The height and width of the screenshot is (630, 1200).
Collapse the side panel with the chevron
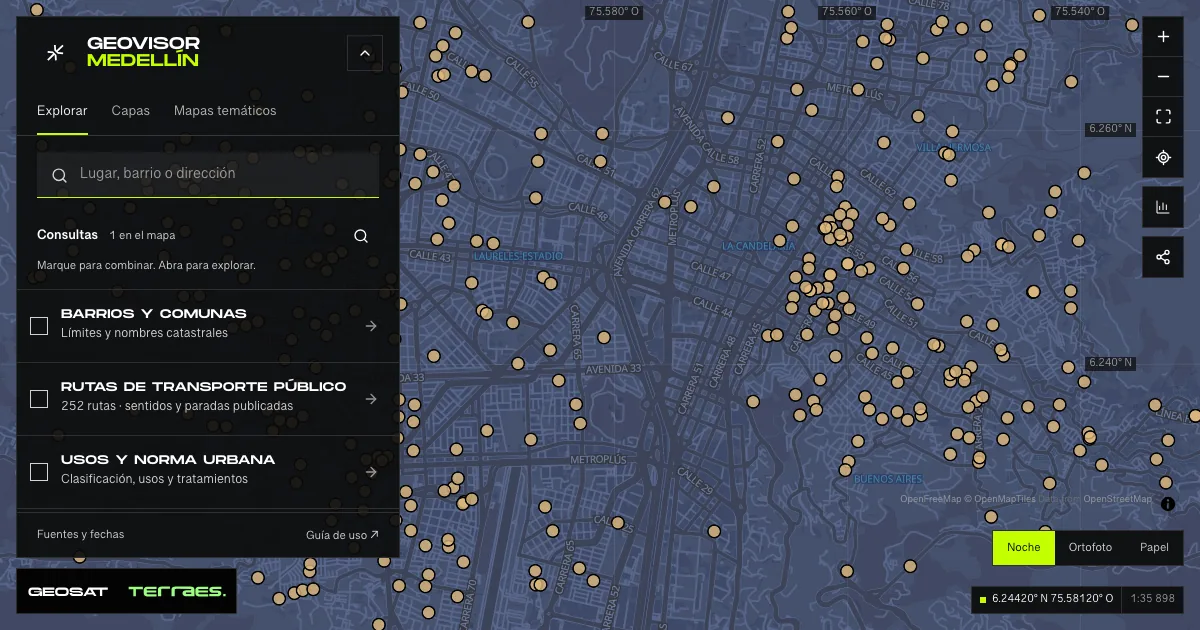point(365,53)
